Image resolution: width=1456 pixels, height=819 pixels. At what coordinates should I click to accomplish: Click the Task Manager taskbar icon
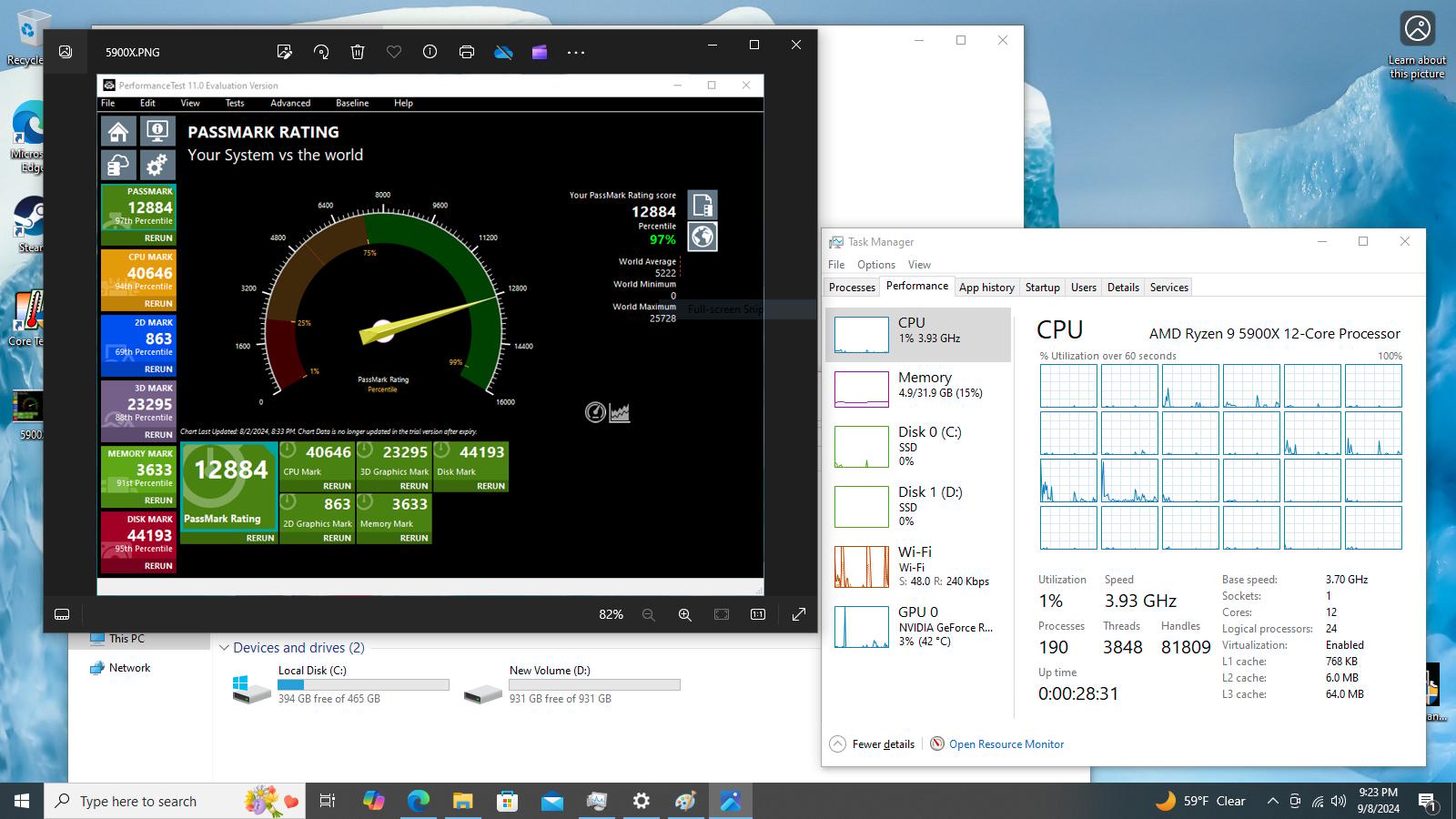596,801
